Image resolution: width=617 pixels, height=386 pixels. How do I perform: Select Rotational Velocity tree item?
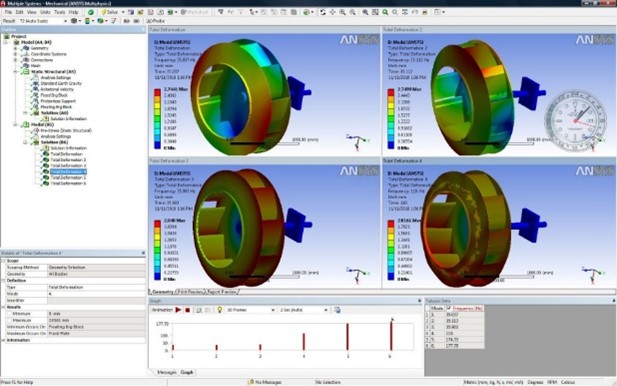(x=57, y=89)
